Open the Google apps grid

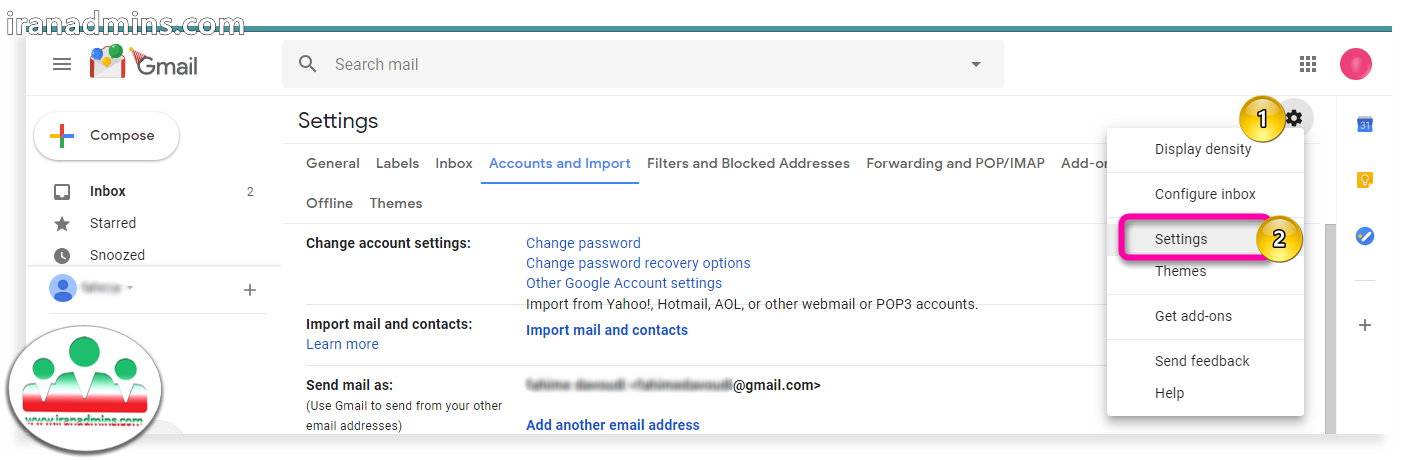1307,64
